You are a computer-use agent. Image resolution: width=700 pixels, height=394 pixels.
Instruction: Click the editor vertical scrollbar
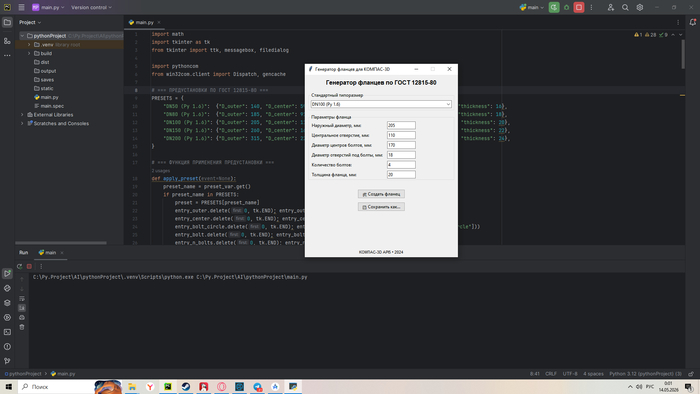click(683, 54)
